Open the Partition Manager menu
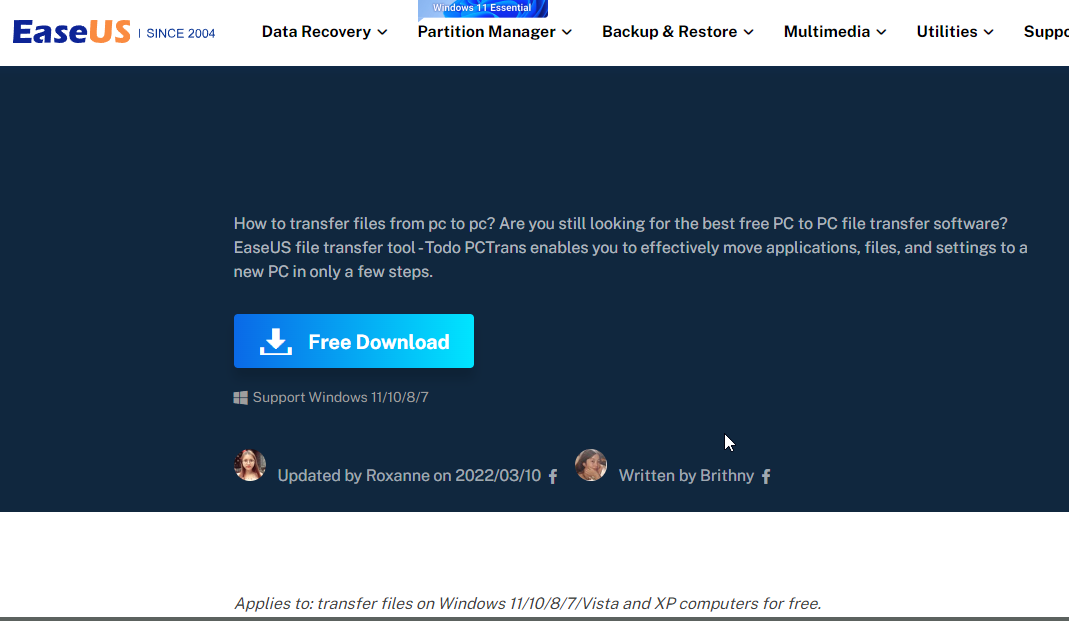This screenshot has width=1069, height=621. (495, 32)
